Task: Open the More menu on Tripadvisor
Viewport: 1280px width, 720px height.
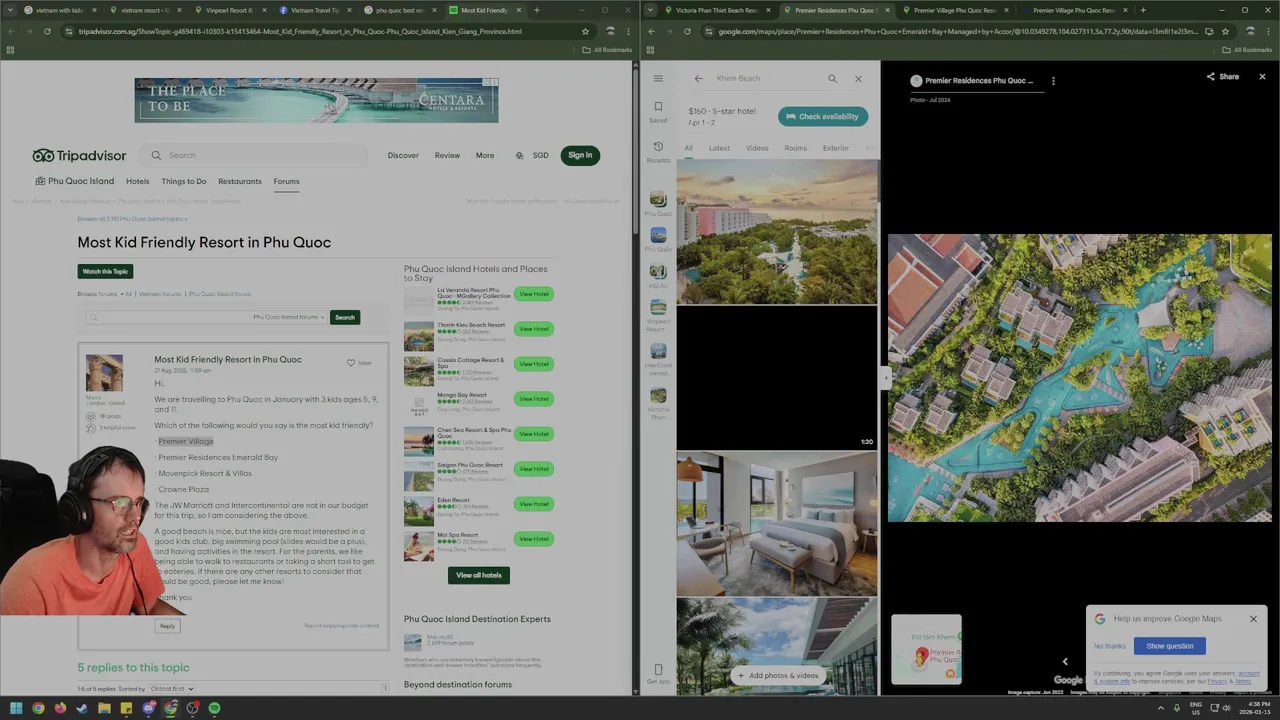Action: pyautogui.click(x=485, y=155)
